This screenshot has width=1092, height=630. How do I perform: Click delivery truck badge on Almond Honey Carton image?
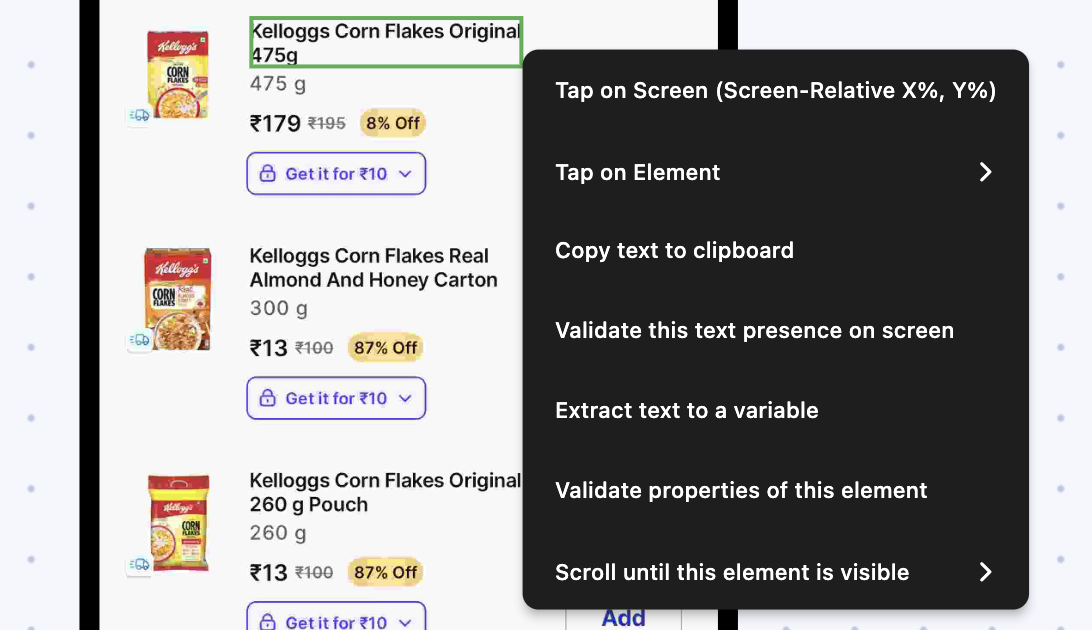(x=140, y=340)
